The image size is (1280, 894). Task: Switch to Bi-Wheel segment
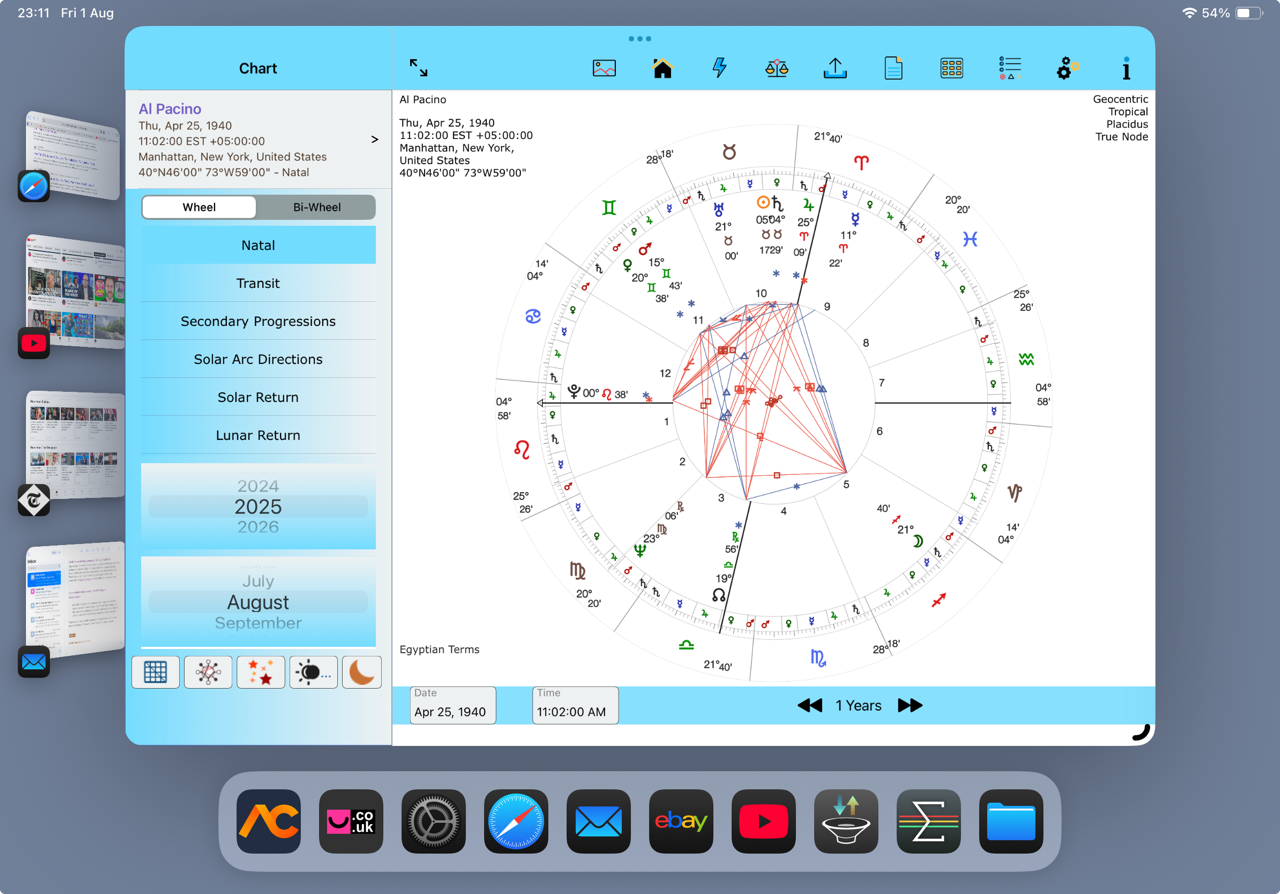pyautogui.click(x=316, y=207)
